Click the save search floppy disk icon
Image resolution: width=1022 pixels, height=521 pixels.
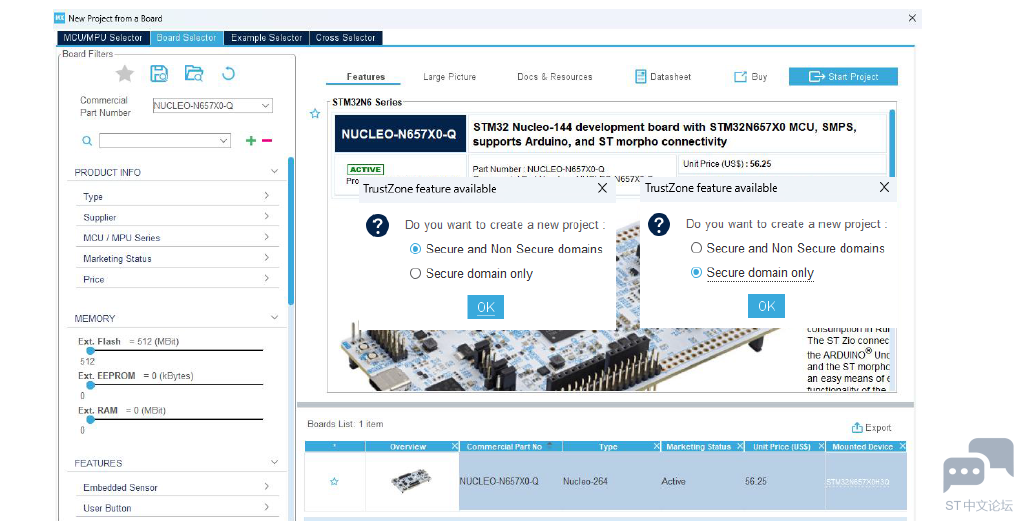159,73
